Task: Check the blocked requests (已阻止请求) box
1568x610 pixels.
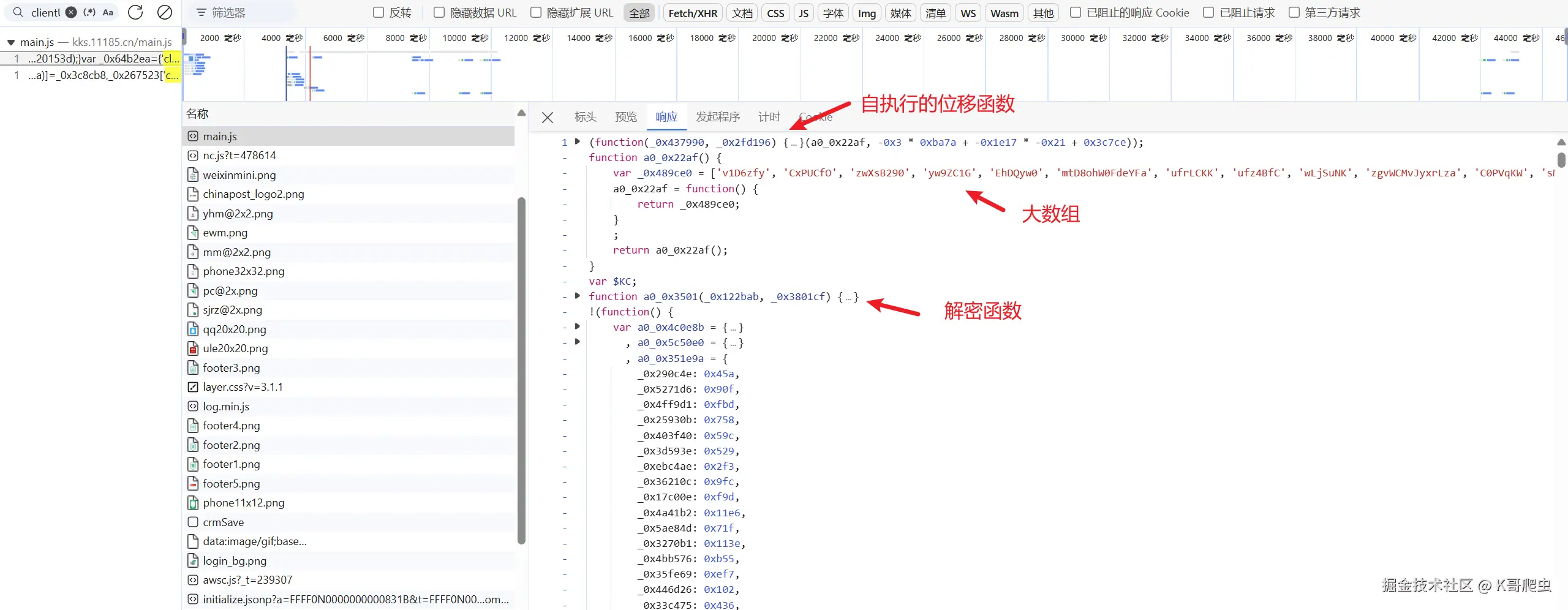Action: point(1208,12)
